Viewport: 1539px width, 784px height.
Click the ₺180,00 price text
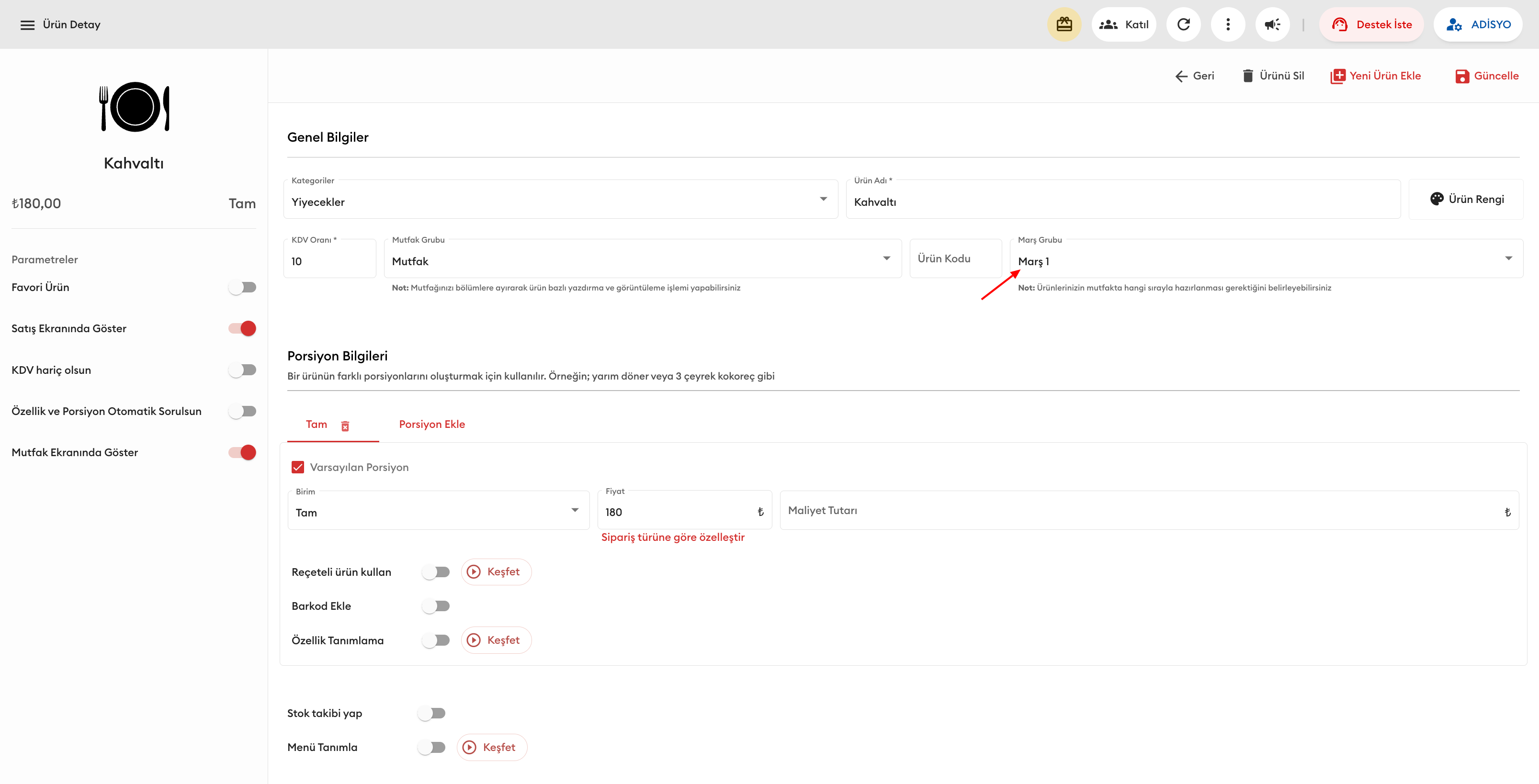point(36,203)
